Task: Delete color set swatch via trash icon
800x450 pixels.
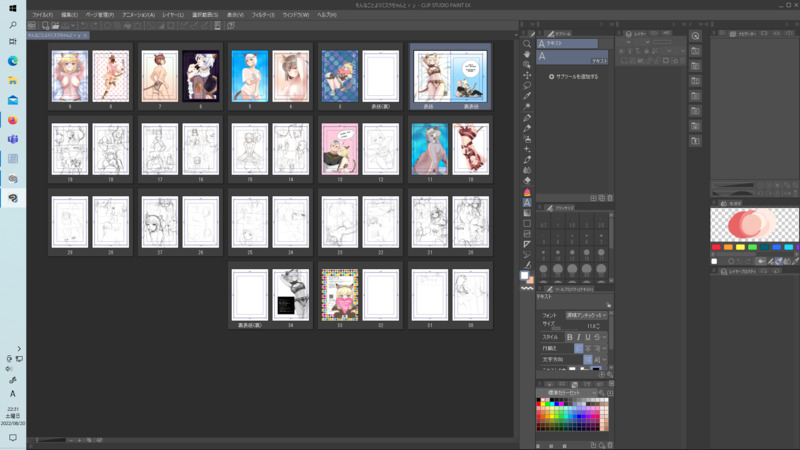Action: (x=610, y=445)
